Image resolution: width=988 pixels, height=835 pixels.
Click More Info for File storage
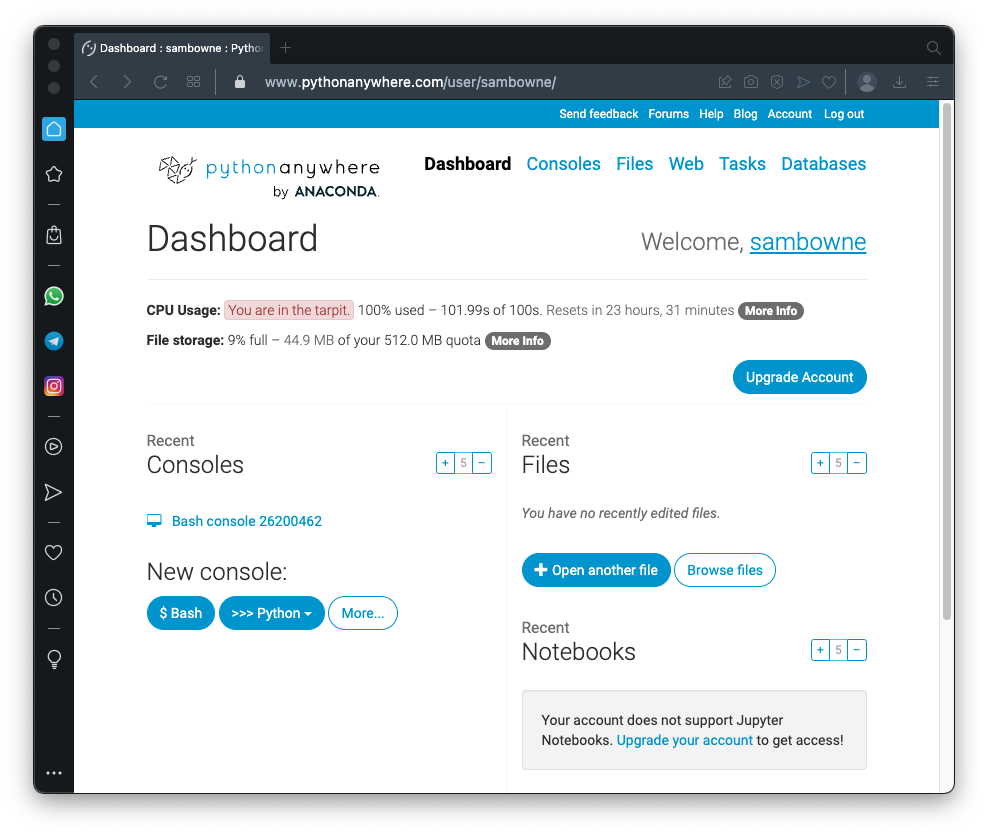[517, 341]
